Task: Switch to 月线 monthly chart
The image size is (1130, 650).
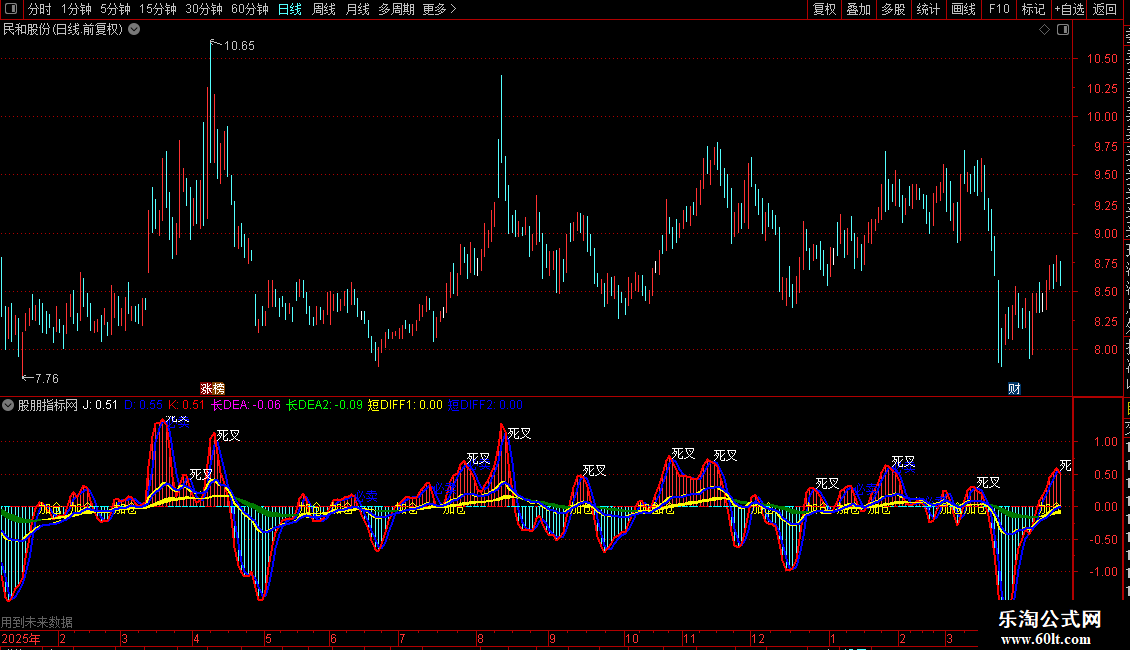Action: [357, 9]
